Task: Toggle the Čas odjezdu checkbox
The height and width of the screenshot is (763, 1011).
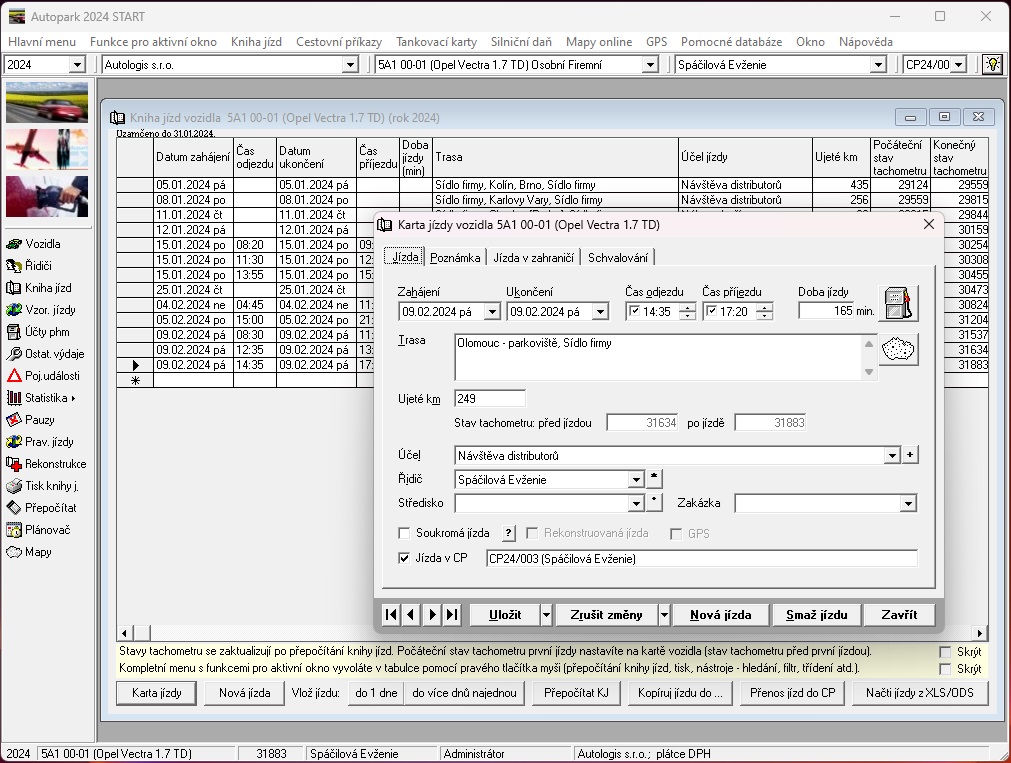Action: [634, 312]
